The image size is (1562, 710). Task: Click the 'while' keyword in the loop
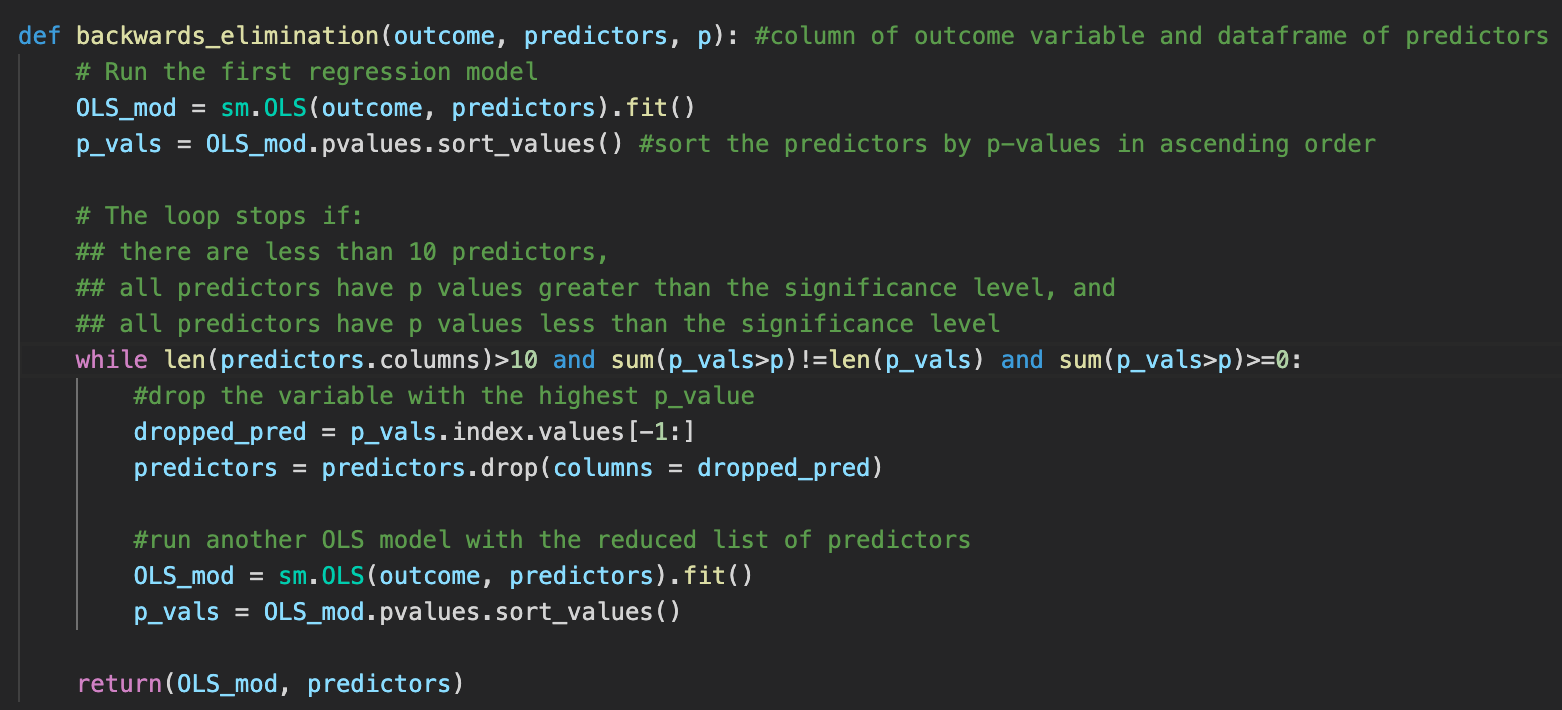tap(111, 360)
